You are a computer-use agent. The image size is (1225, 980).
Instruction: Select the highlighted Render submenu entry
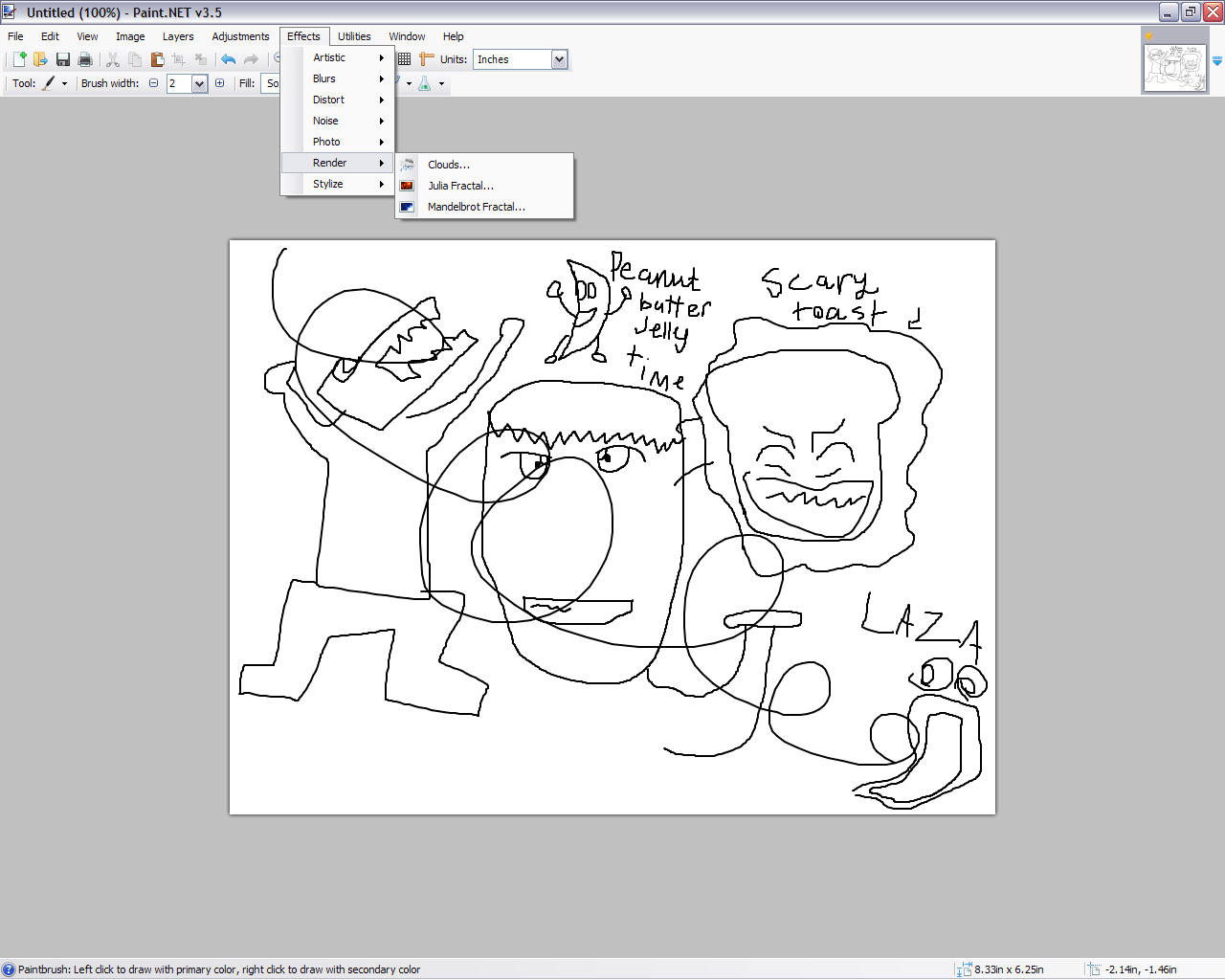[x=338, y=163]
